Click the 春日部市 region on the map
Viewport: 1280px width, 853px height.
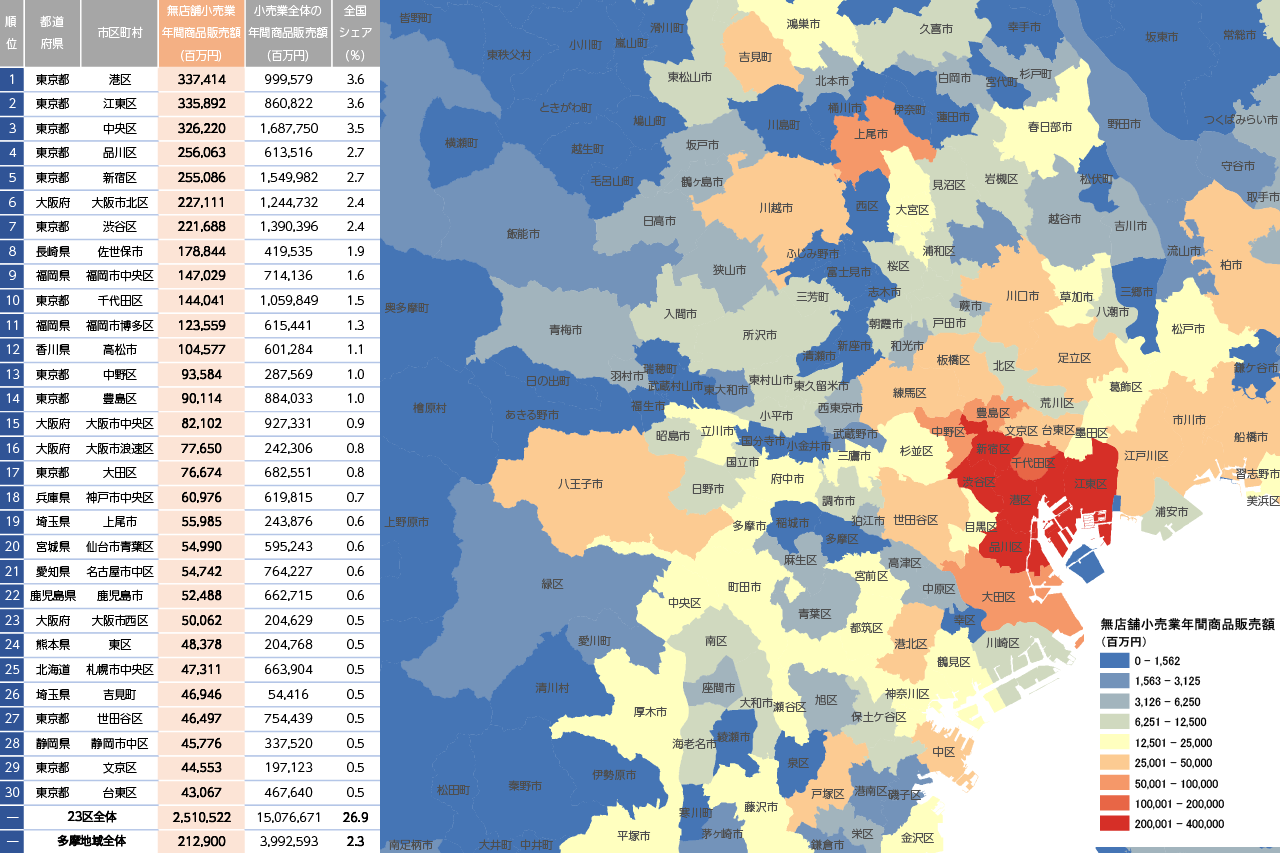pyautogui.click(x=1049, y=127)
